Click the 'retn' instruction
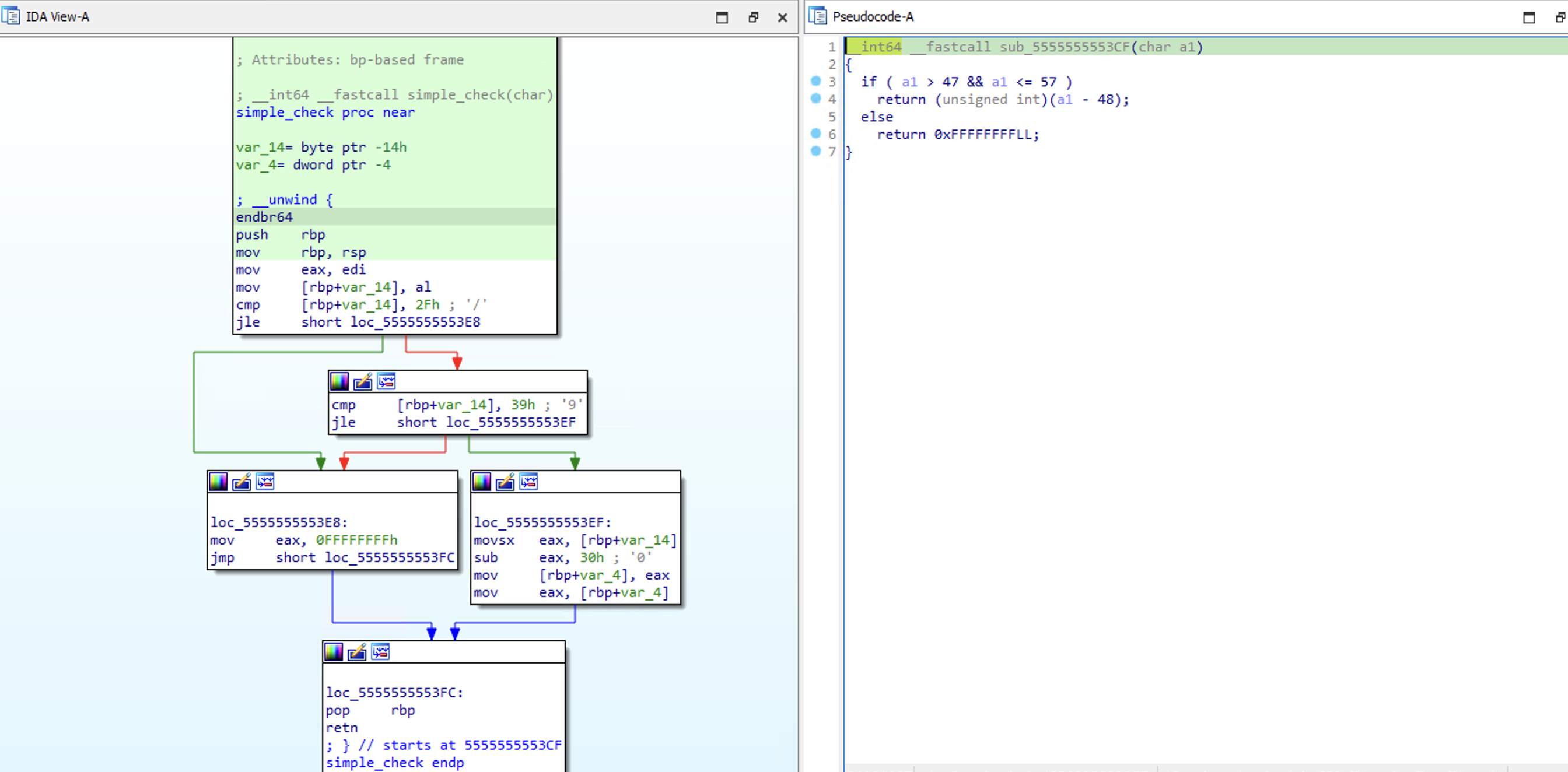 341,728
